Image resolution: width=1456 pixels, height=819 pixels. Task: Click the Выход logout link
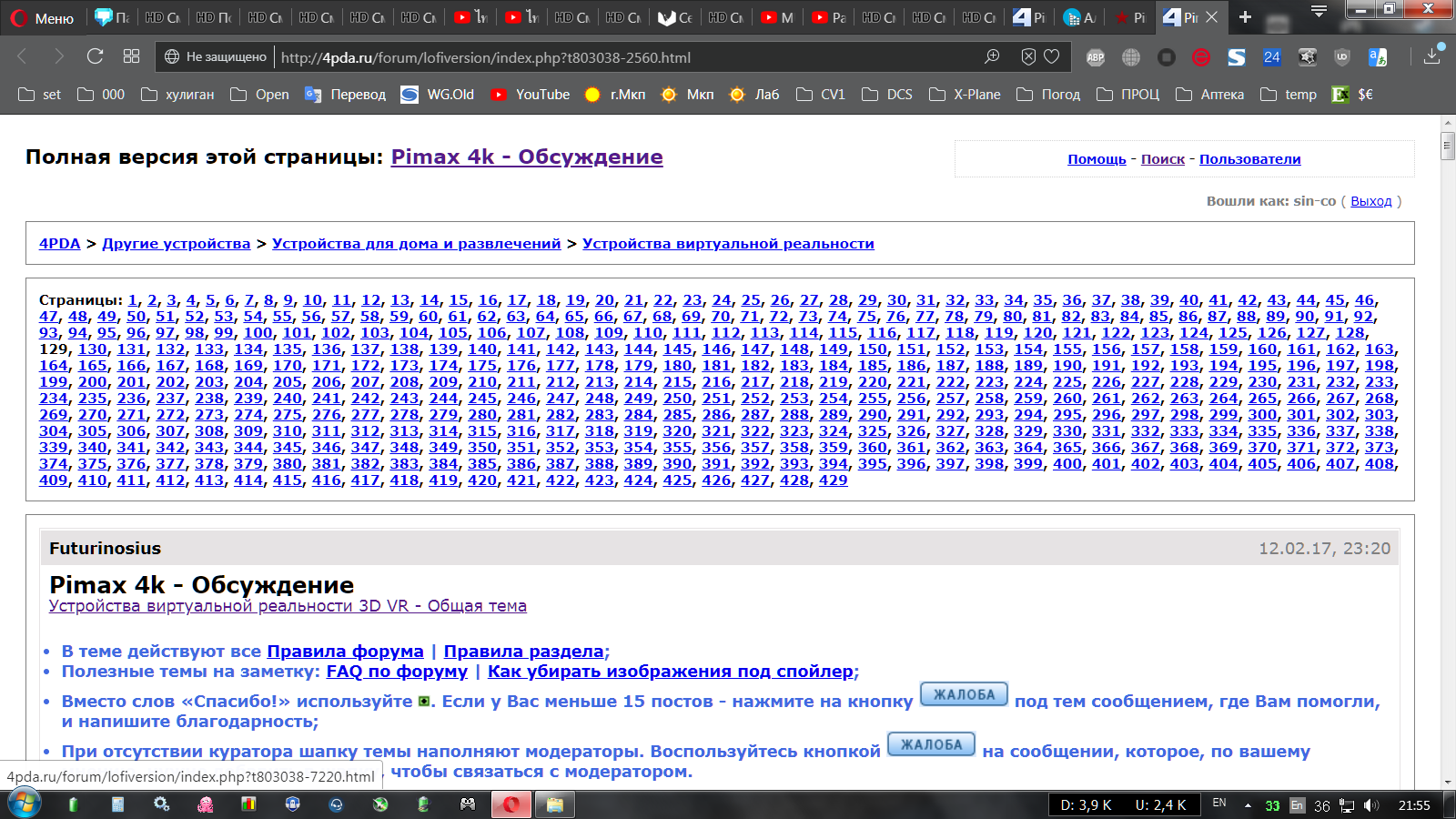1371,200
